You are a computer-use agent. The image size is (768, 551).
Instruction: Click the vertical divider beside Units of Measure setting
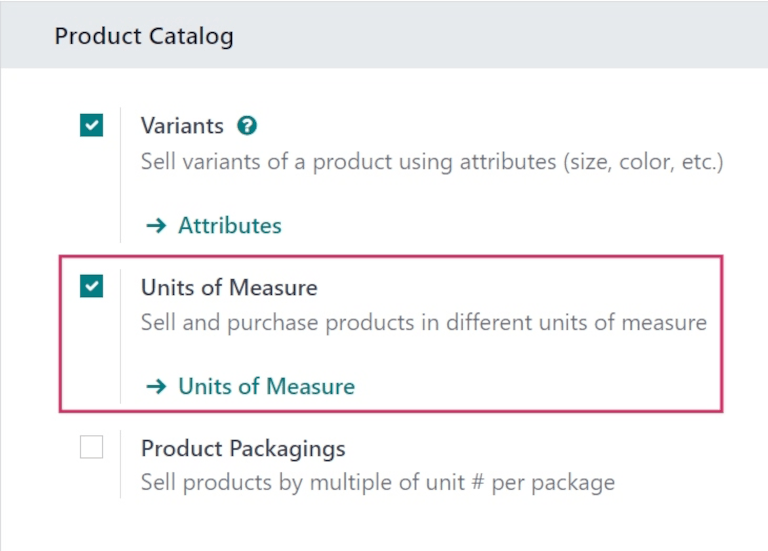pos(120,335)
